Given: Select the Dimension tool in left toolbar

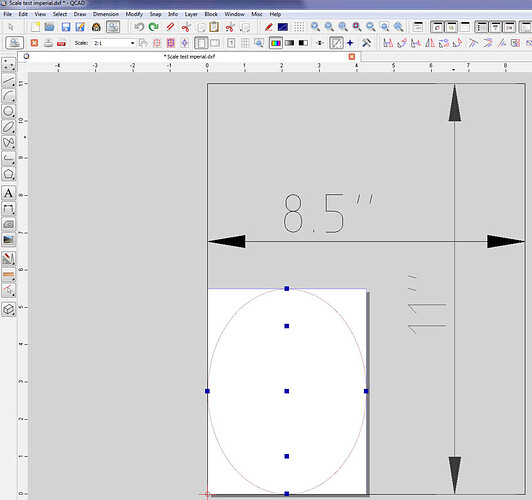Looking at the screenshot, I should tap(8, 208).
